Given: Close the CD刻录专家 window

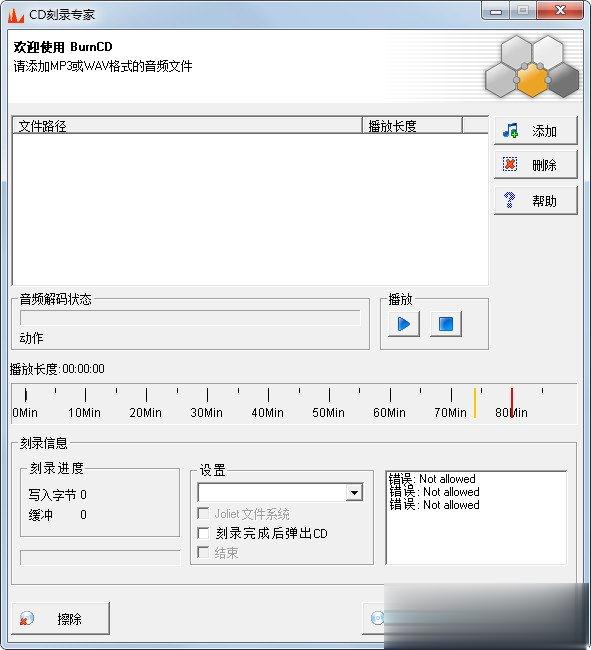Looking at the screenshot, I should coord(560,11).
